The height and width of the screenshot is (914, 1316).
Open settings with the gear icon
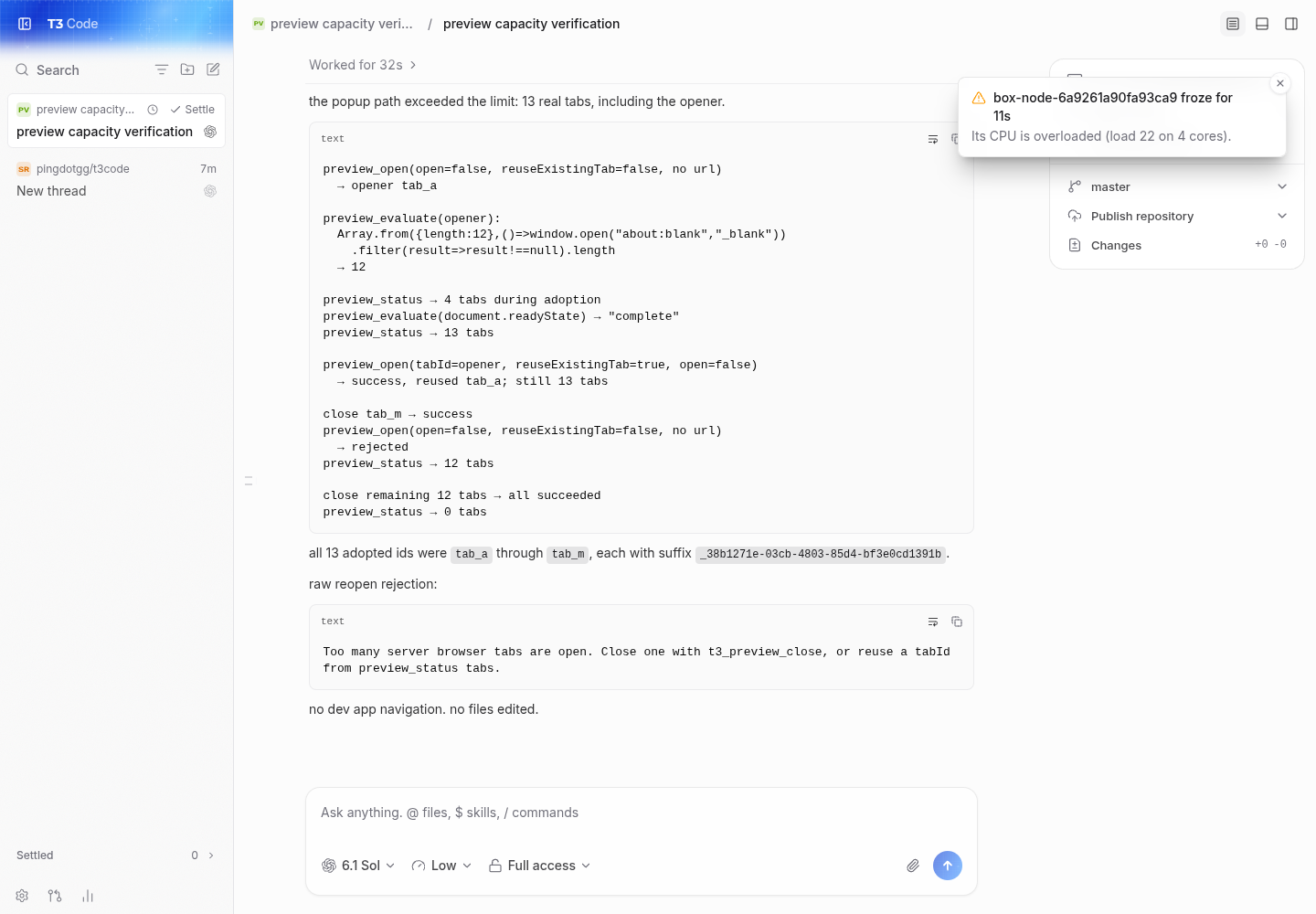pos(22,896)
